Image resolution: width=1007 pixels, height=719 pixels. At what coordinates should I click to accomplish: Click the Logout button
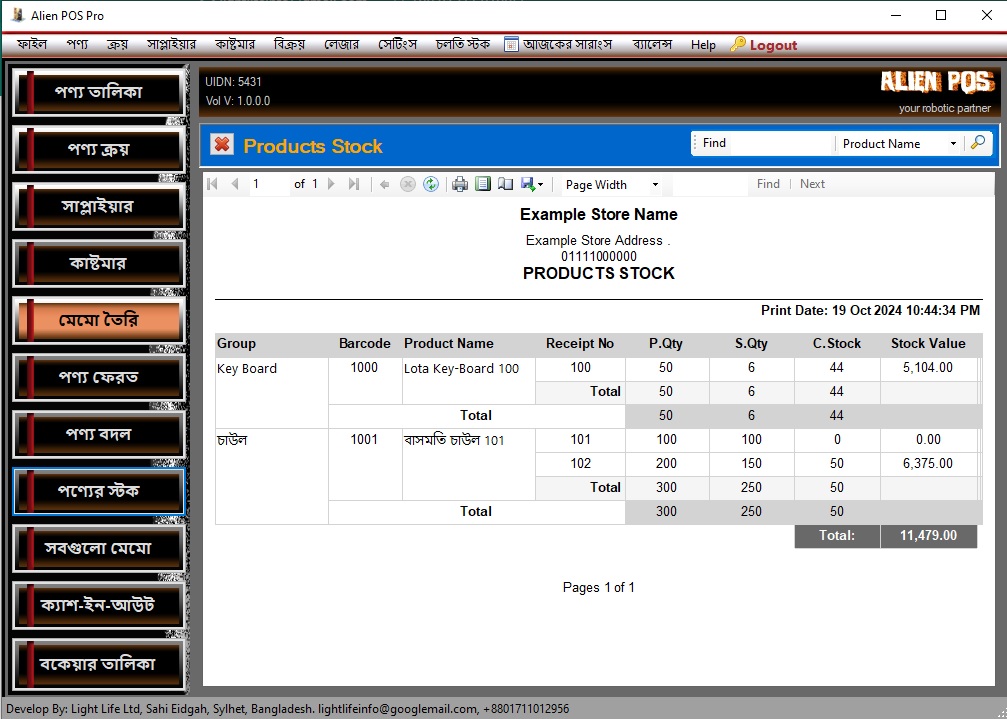click(764, 45)
